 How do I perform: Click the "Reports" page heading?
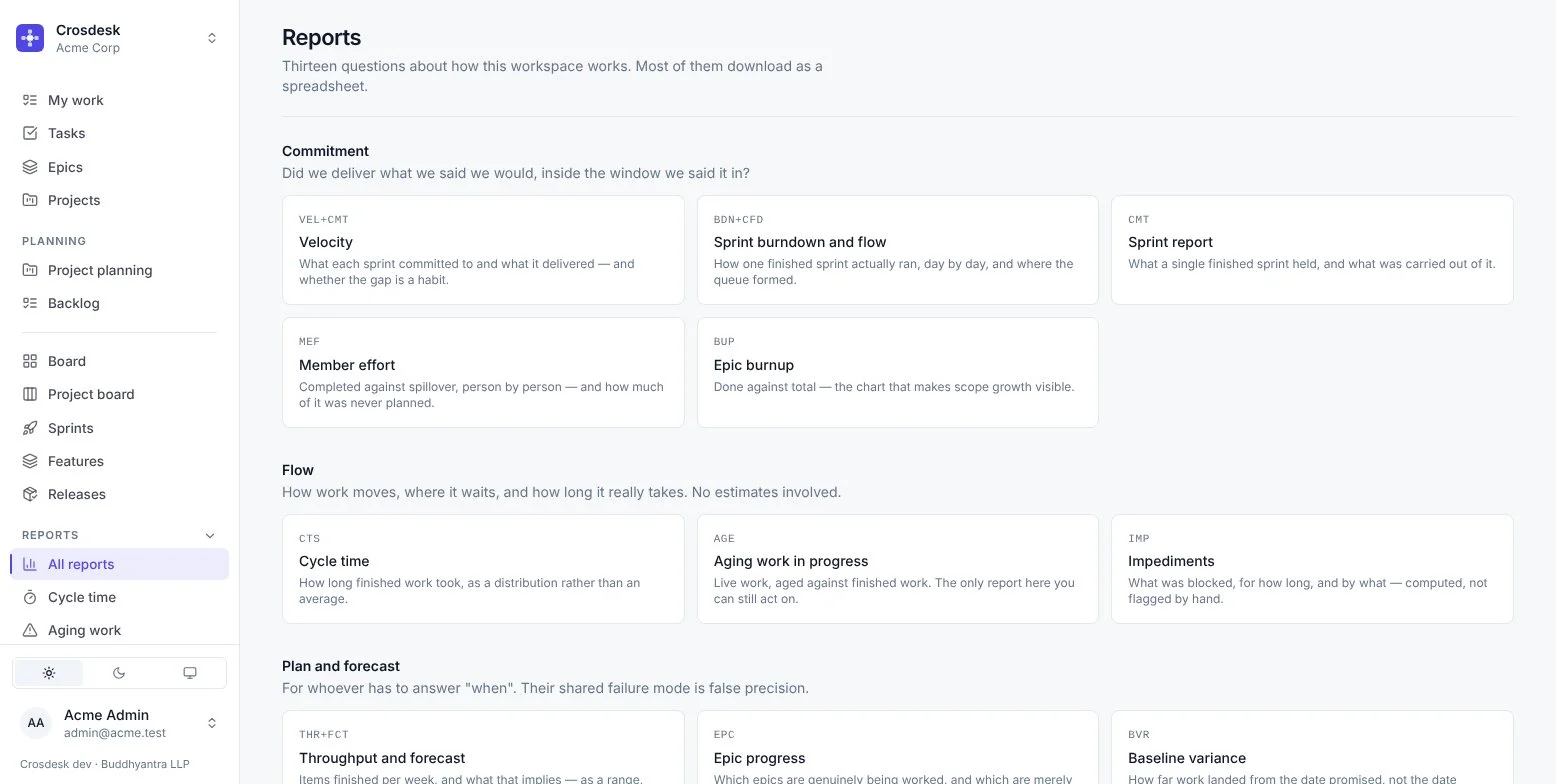coord(321,37)
